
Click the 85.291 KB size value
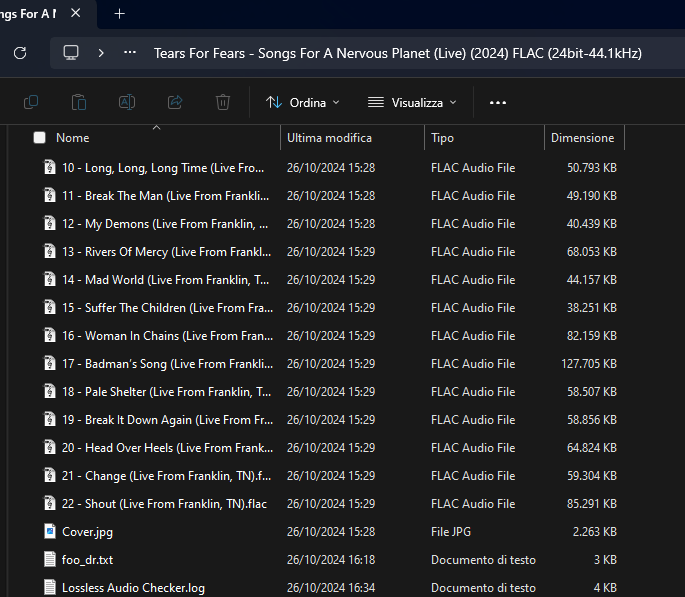(x=592, y=504)
